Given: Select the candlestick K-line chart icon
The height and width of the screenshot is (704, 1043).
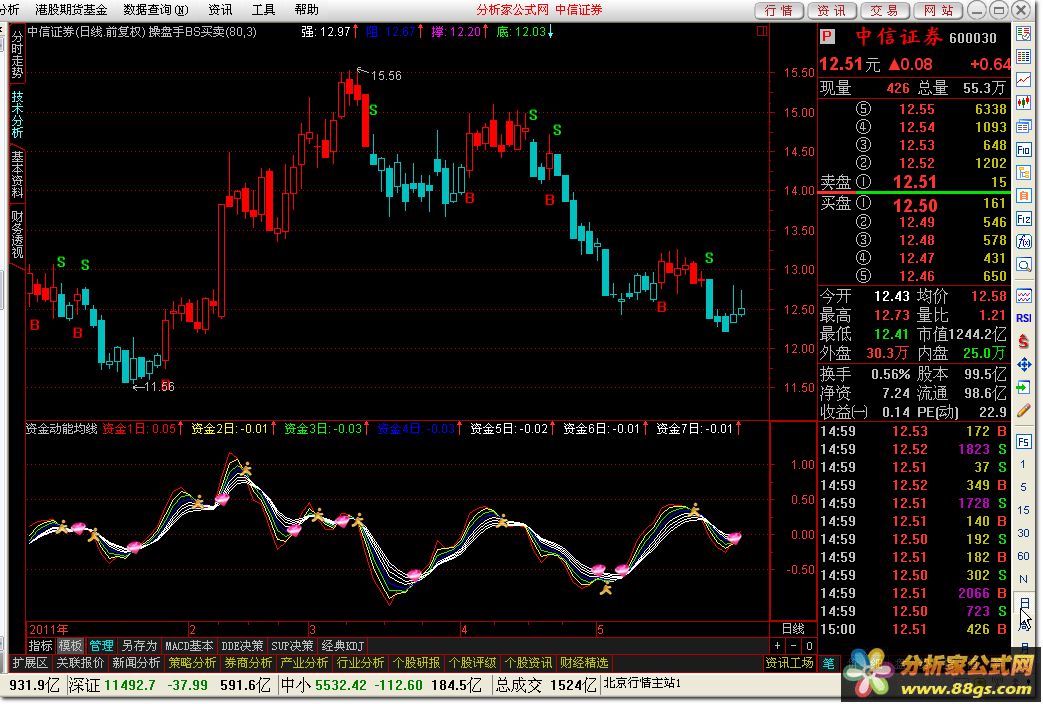Looking at the screenshot, I should point(1023,103).
